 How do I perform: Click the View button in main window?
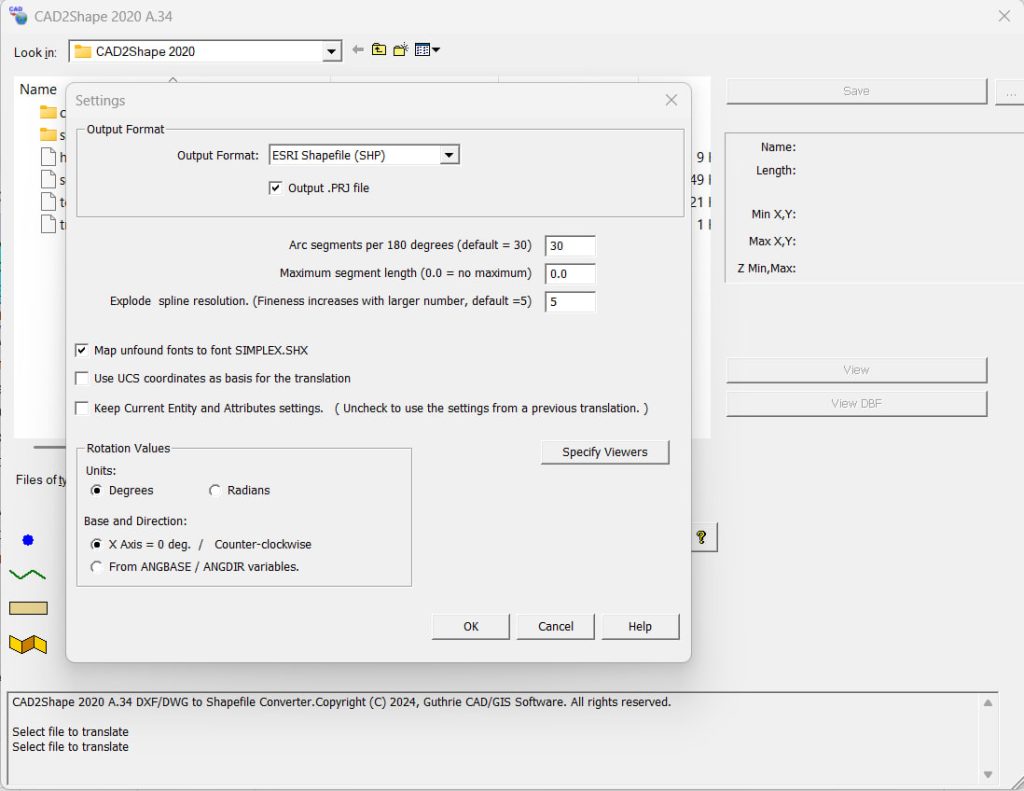[x=856, y=370]
